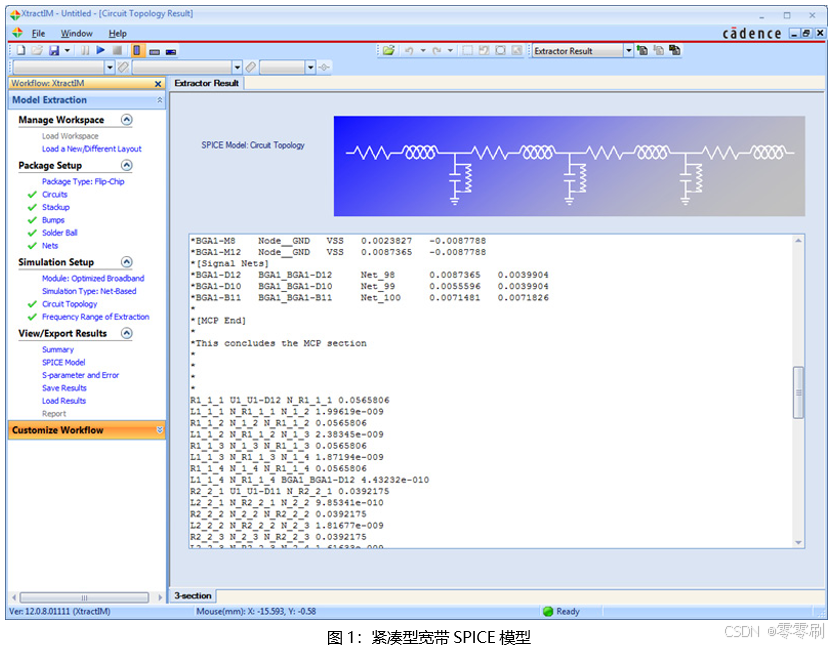The width and height of the screenshot is (836, 647).
Task: Click the new window icon with green arrow
Action: 642,50
